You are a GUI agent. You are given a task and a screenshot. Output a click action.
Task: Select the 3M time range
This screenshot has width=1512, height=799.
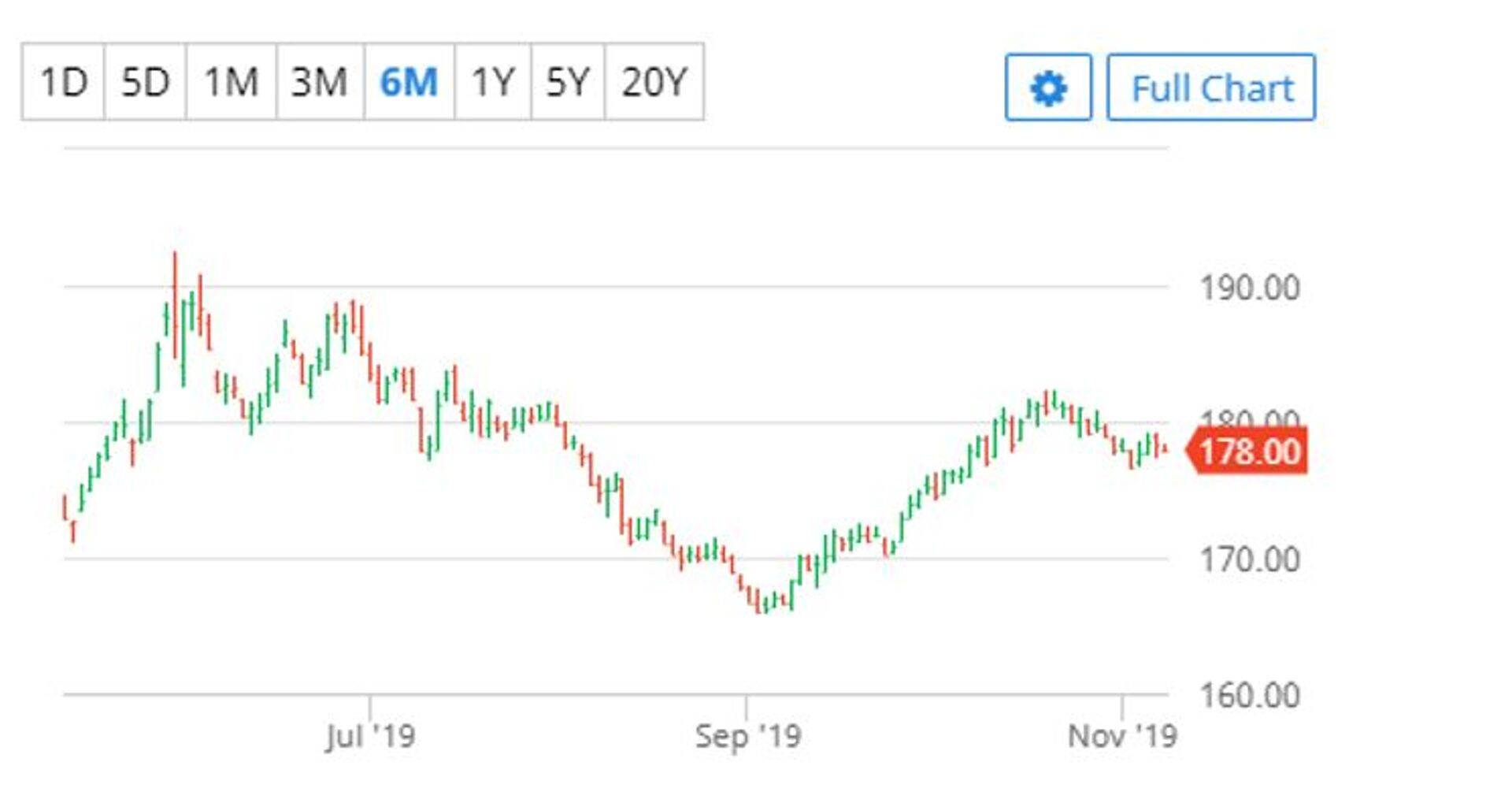click(320, 82)
